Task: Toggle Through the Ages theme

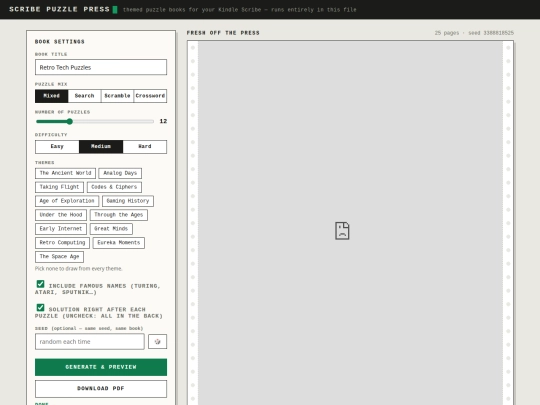Action: click(x=119, y=215)
